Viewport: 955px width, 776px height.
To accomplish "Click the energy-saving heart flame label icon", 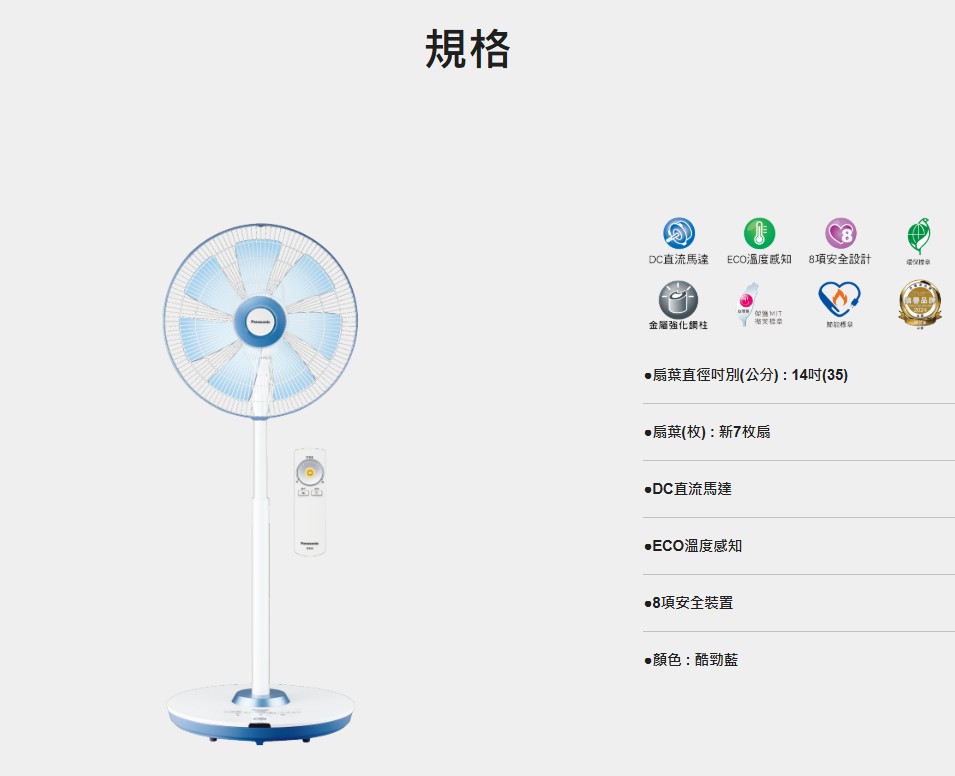I will (839, 300).
